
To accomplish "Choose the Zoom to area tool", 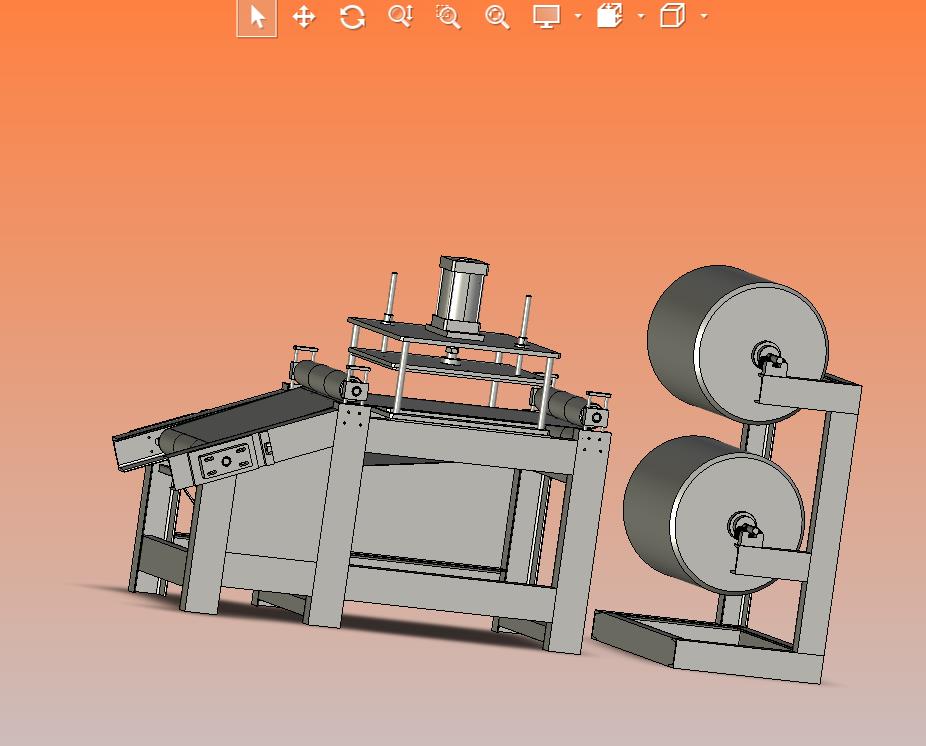I will tap(448, 17).
